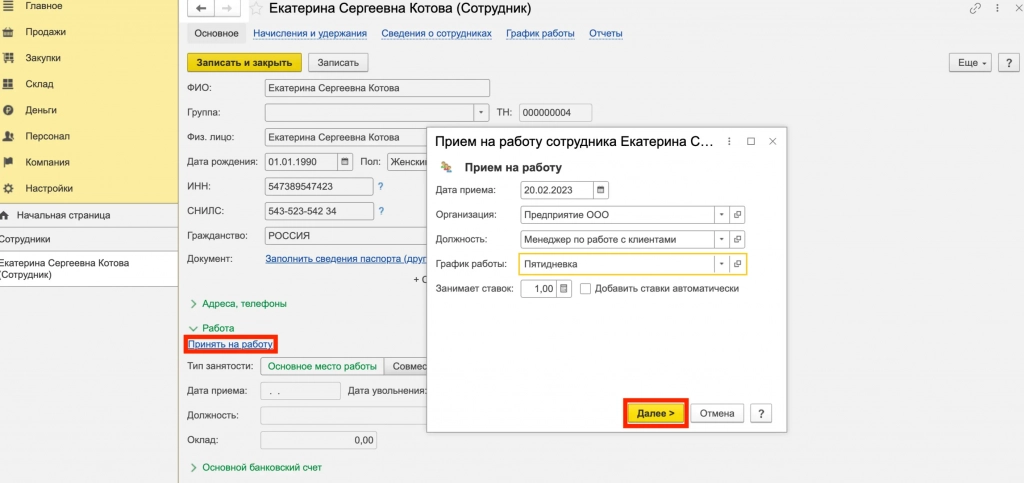
Task: Open the three-dot menu at top right
Action: tap(997, 8)
